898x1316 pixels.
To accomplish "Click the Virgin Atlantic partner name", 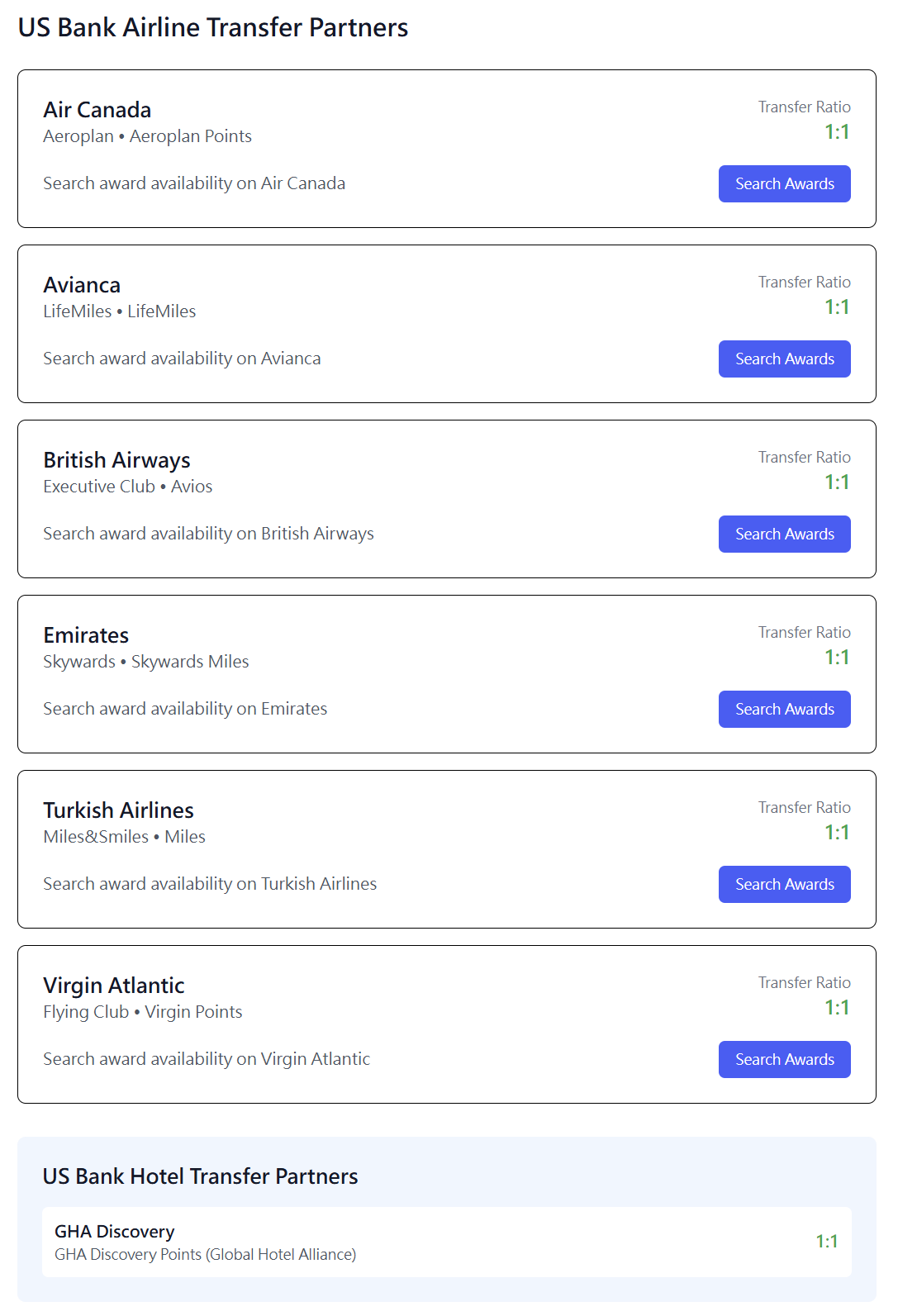I will pyautogui.click(x=114, y=986).
